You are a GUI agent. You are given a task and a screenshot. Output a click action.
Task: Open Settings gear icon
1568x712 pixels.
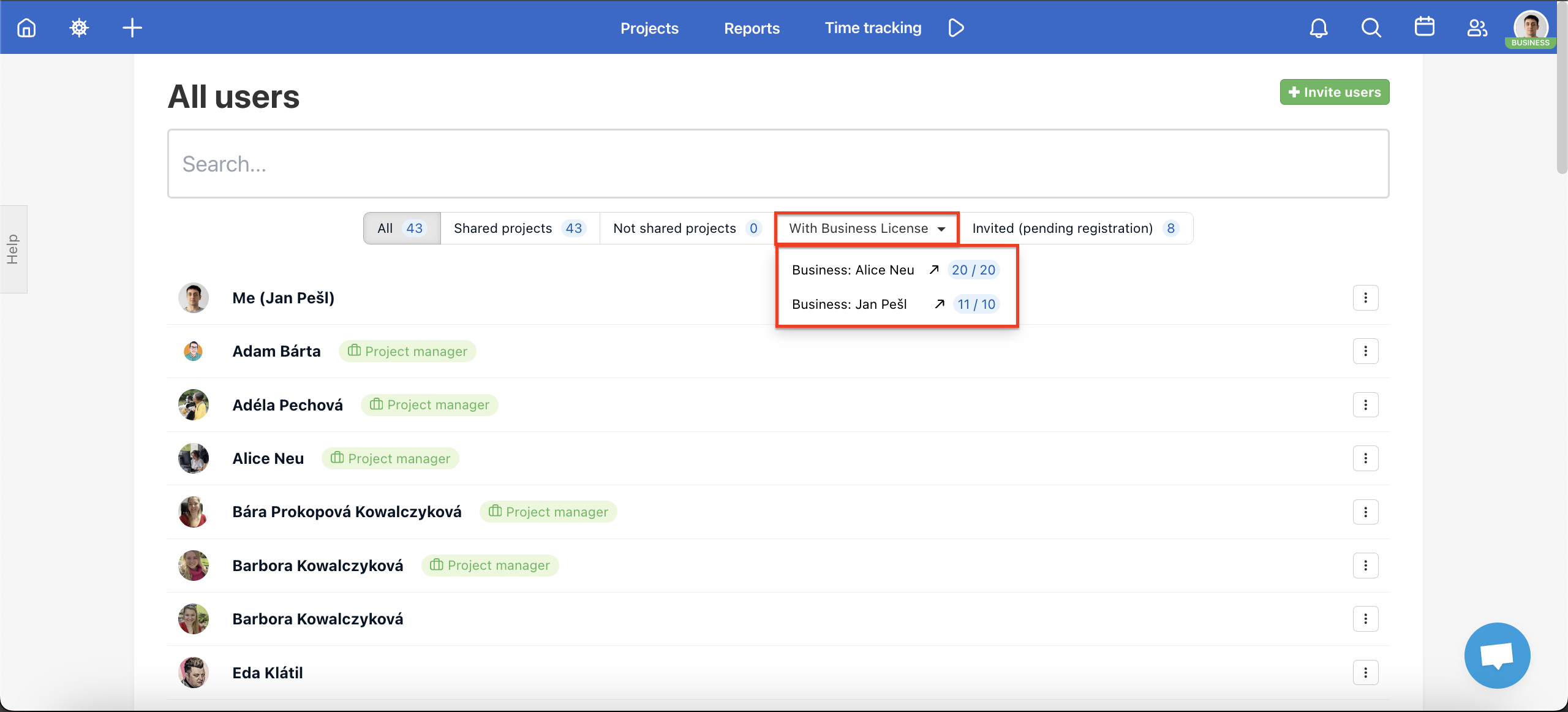tap(79, 27)
